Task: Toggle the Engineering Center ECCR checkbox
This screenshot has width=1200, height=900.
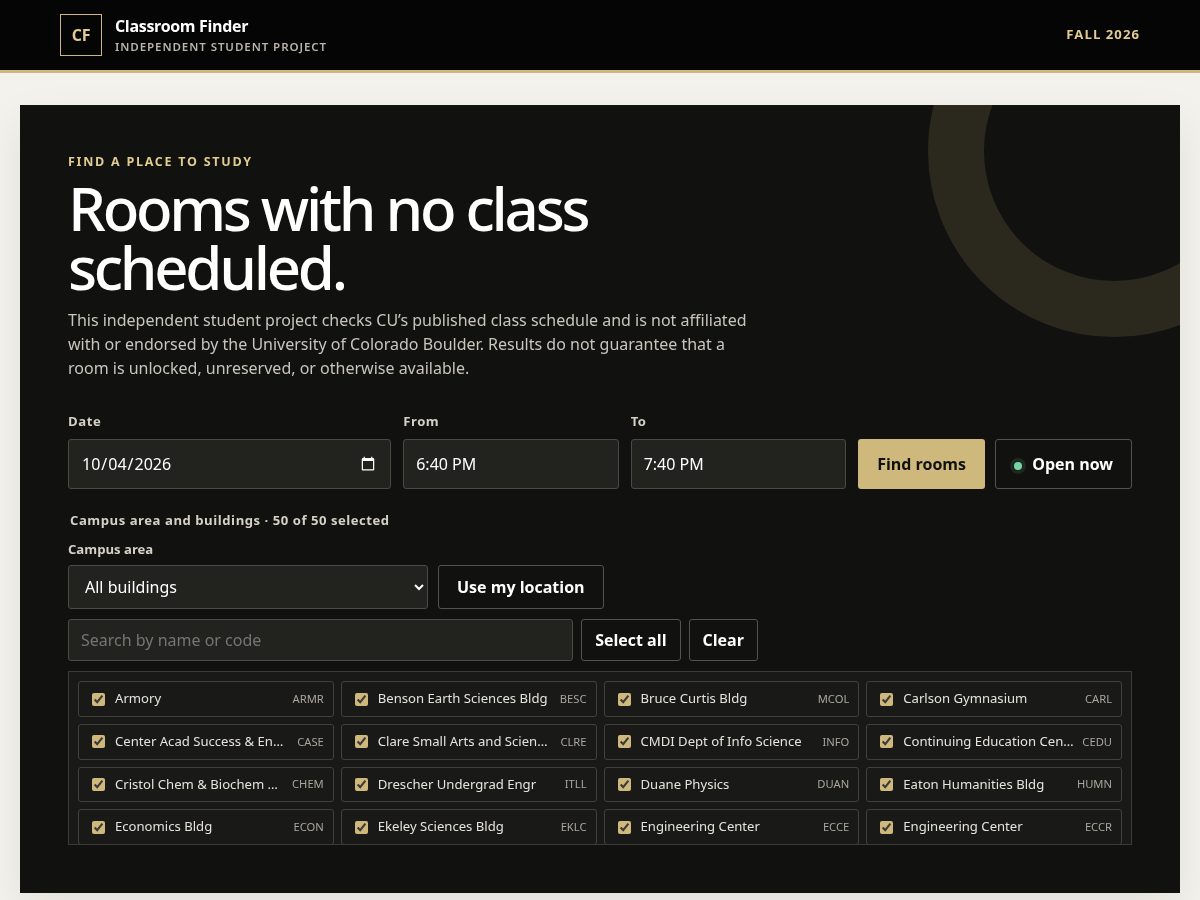Action: (886, 827)
